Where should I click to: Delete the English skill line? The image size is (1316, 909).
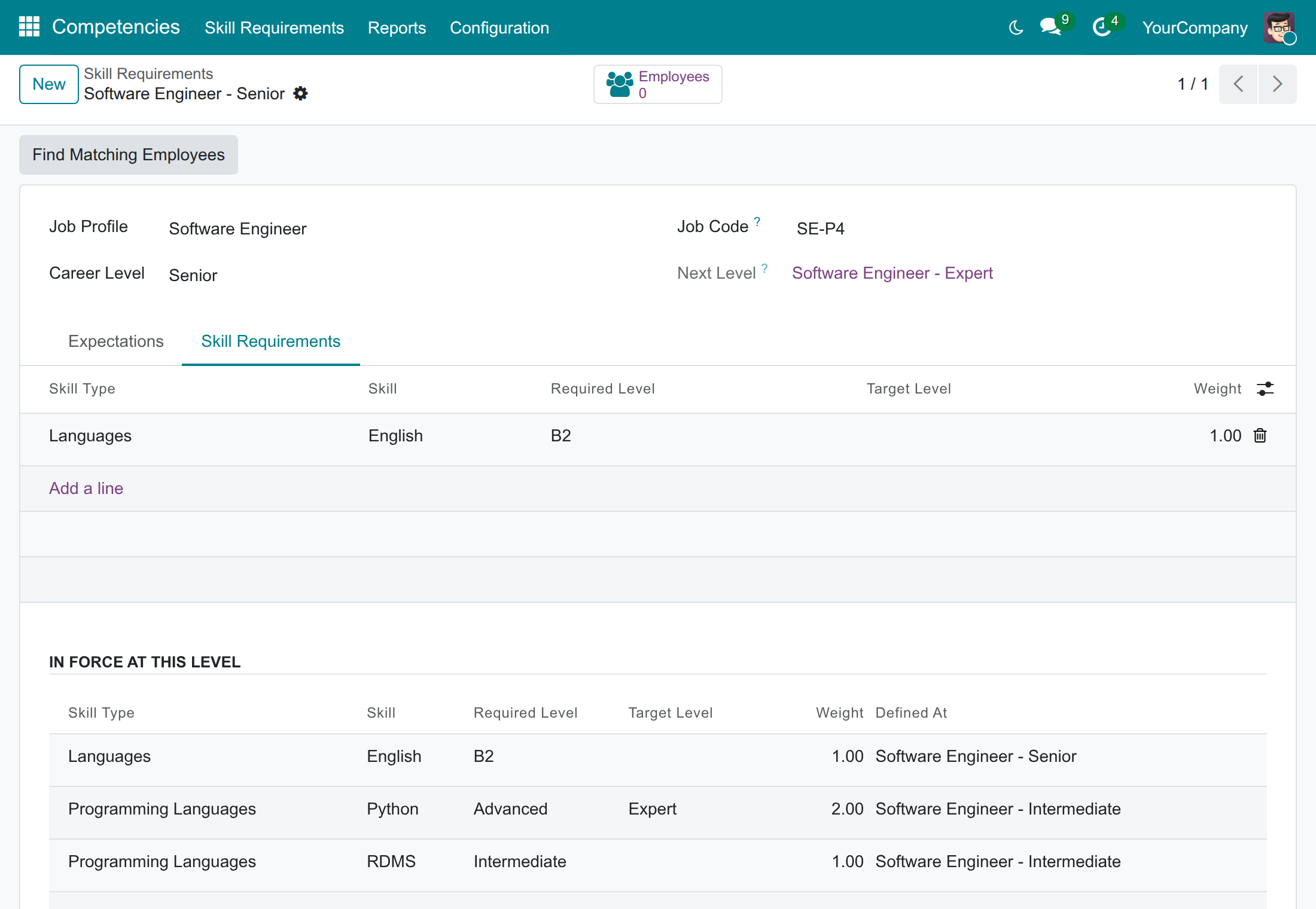[x=1260, y=436]
